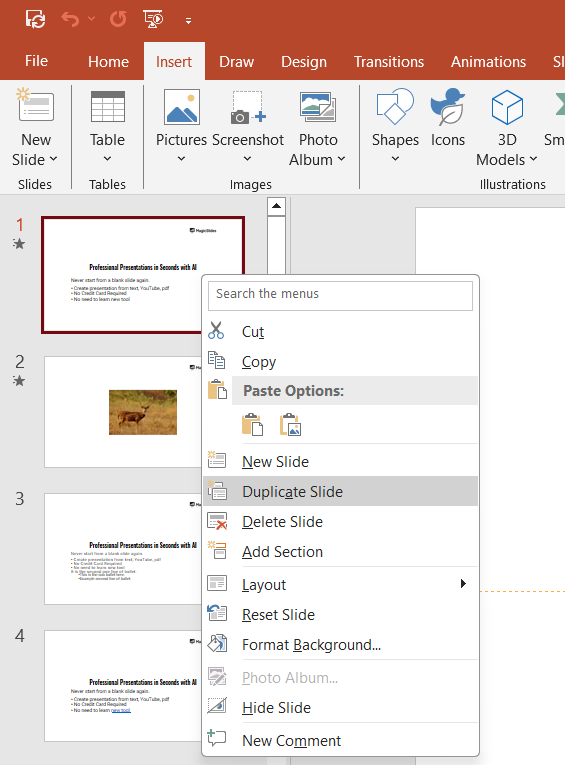Click the Duplicate Slide icon
Viewport: 565px width, 765px height.
pyautogui.click(x=217, y=490)
